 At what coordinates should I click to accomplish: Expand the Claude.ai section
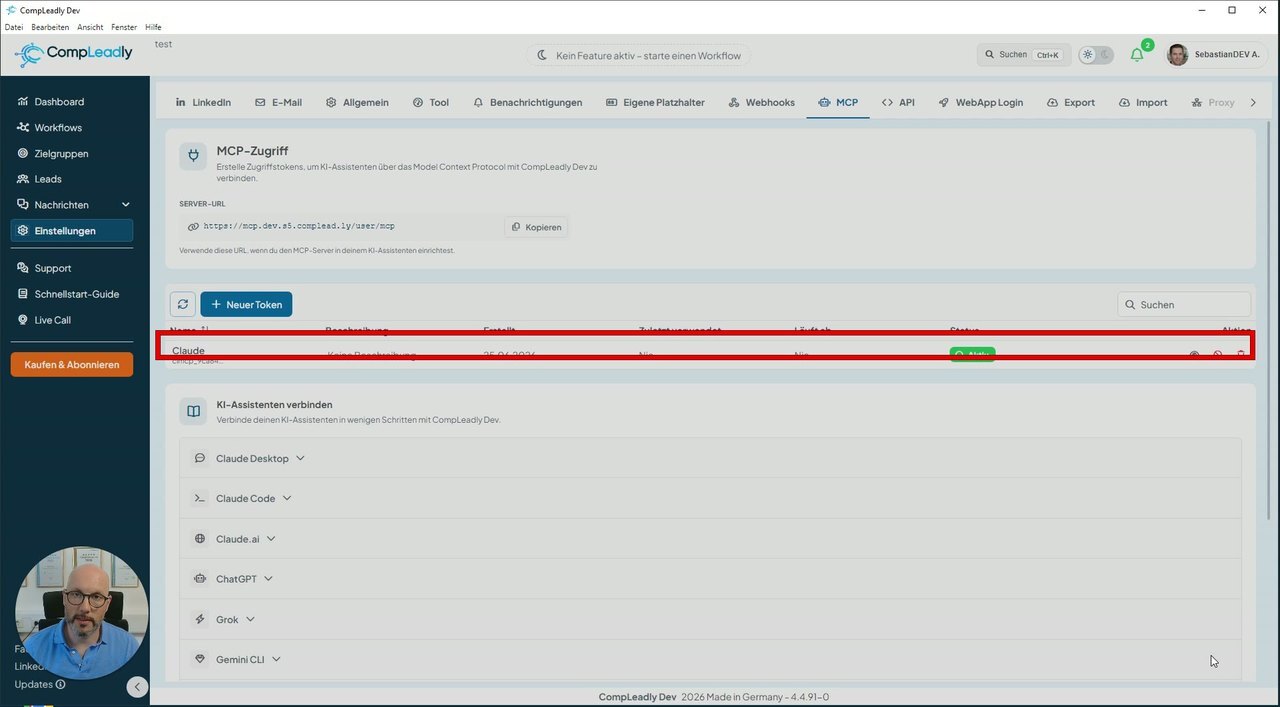pyautogui.click(x=710, y=539)
